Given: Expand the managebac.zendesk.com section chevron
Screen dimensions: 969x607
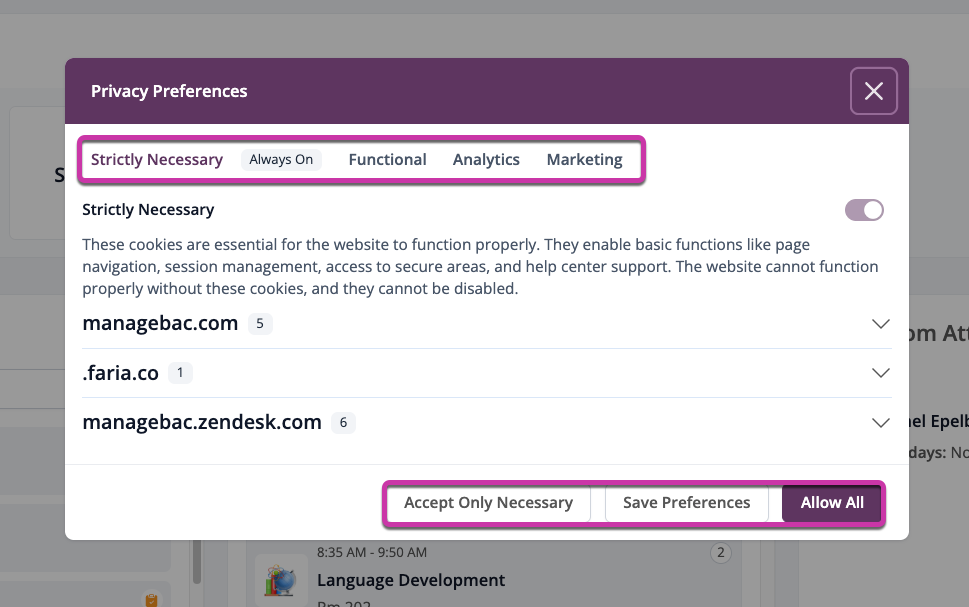Looking at the screenshot, I should 880,422.
